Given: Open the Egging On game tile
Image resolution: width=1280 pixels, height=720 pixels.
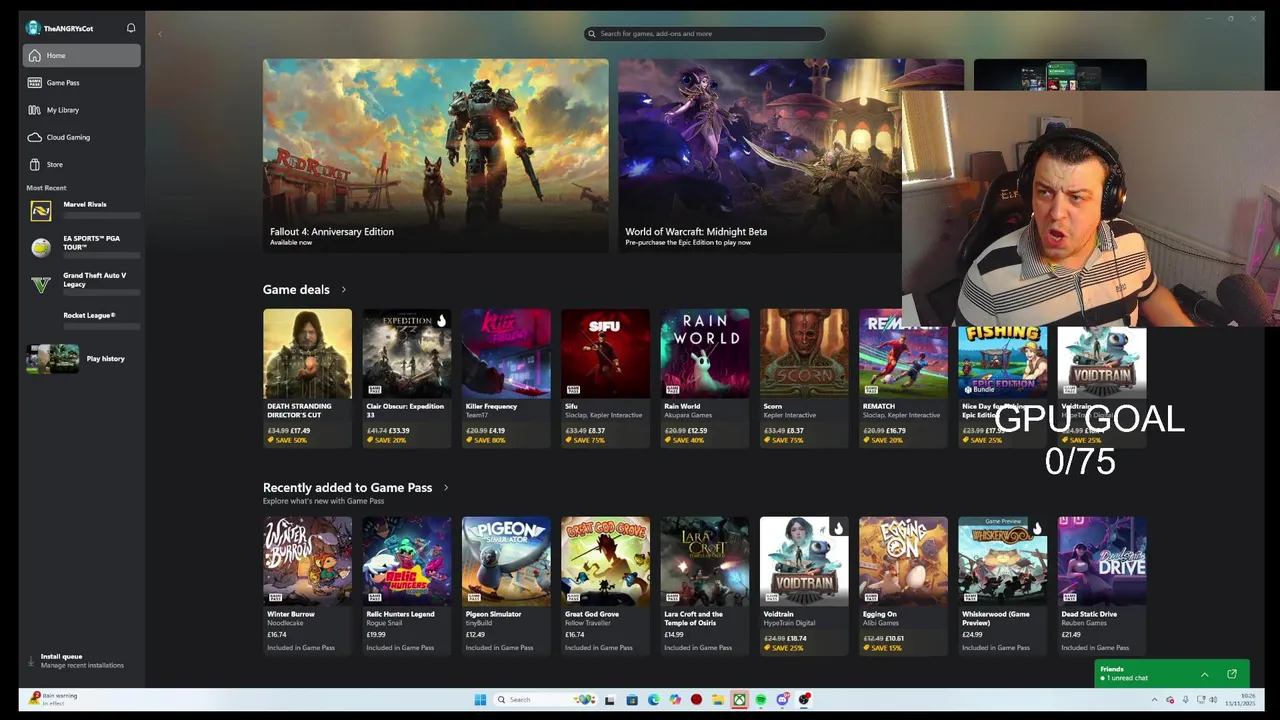Looking at the screenshot, I should click(x=903, y=586).
